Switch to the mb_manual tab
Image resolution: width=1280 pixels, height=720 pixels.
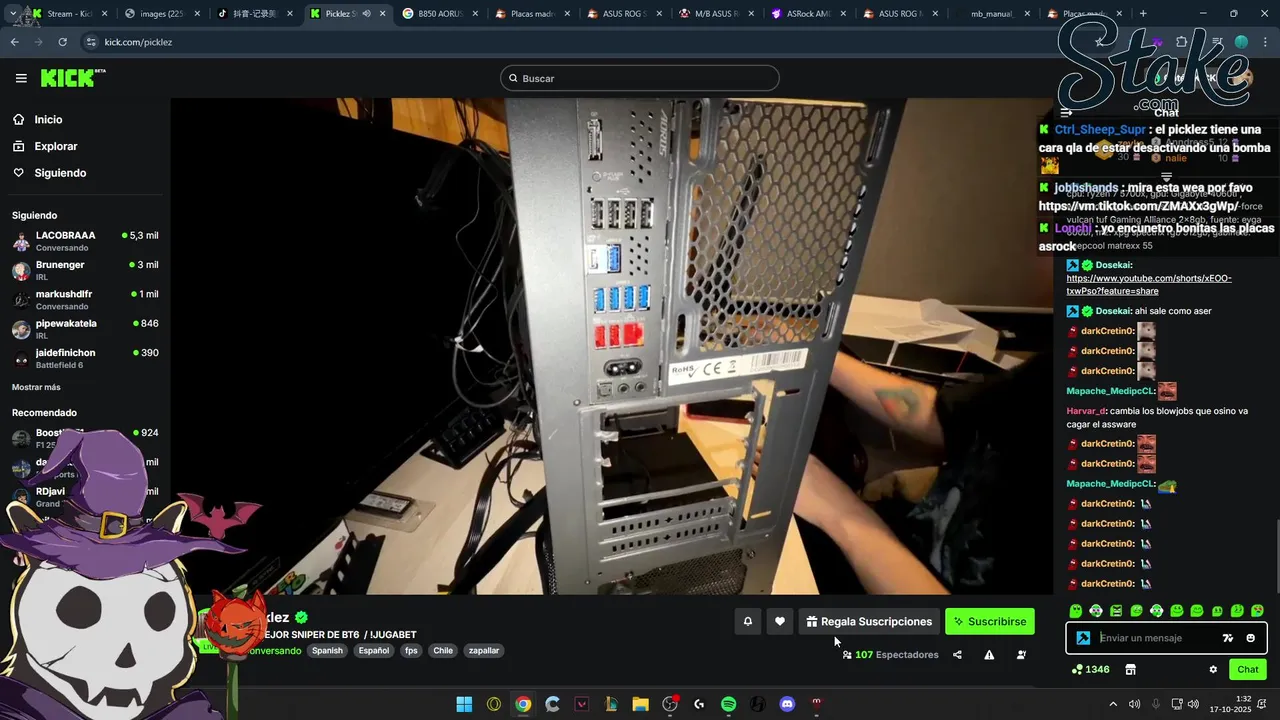pos(992,14)
